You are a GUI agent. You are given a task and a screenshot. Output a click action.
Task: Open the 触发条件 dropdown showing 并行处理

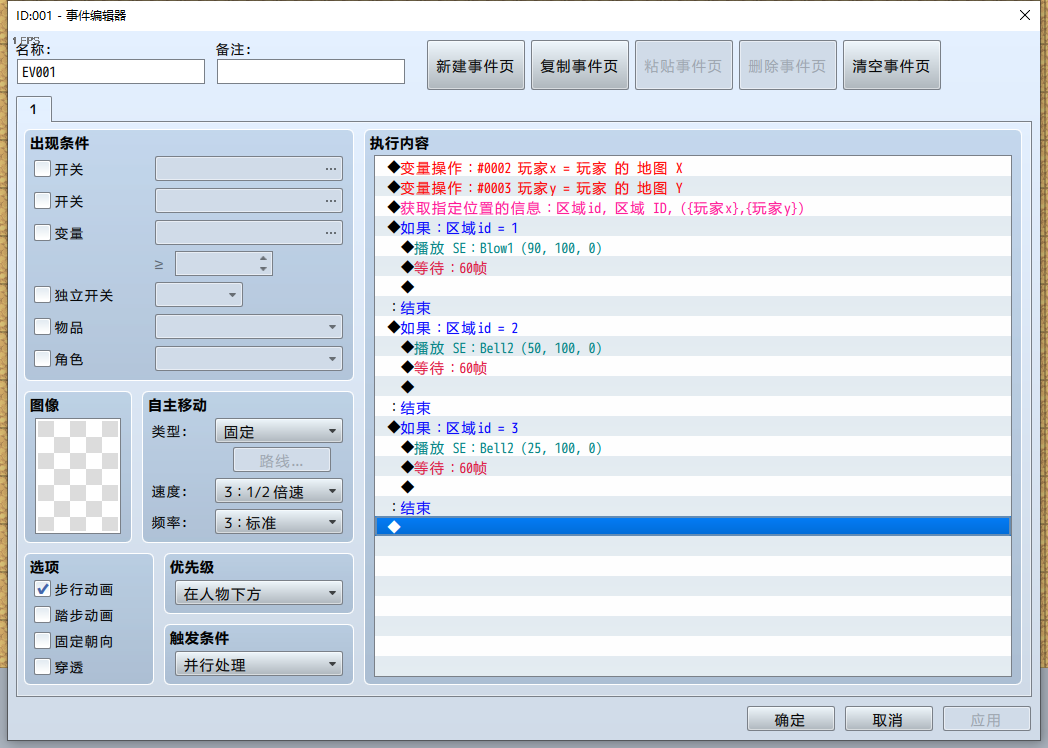pos(259,664)
